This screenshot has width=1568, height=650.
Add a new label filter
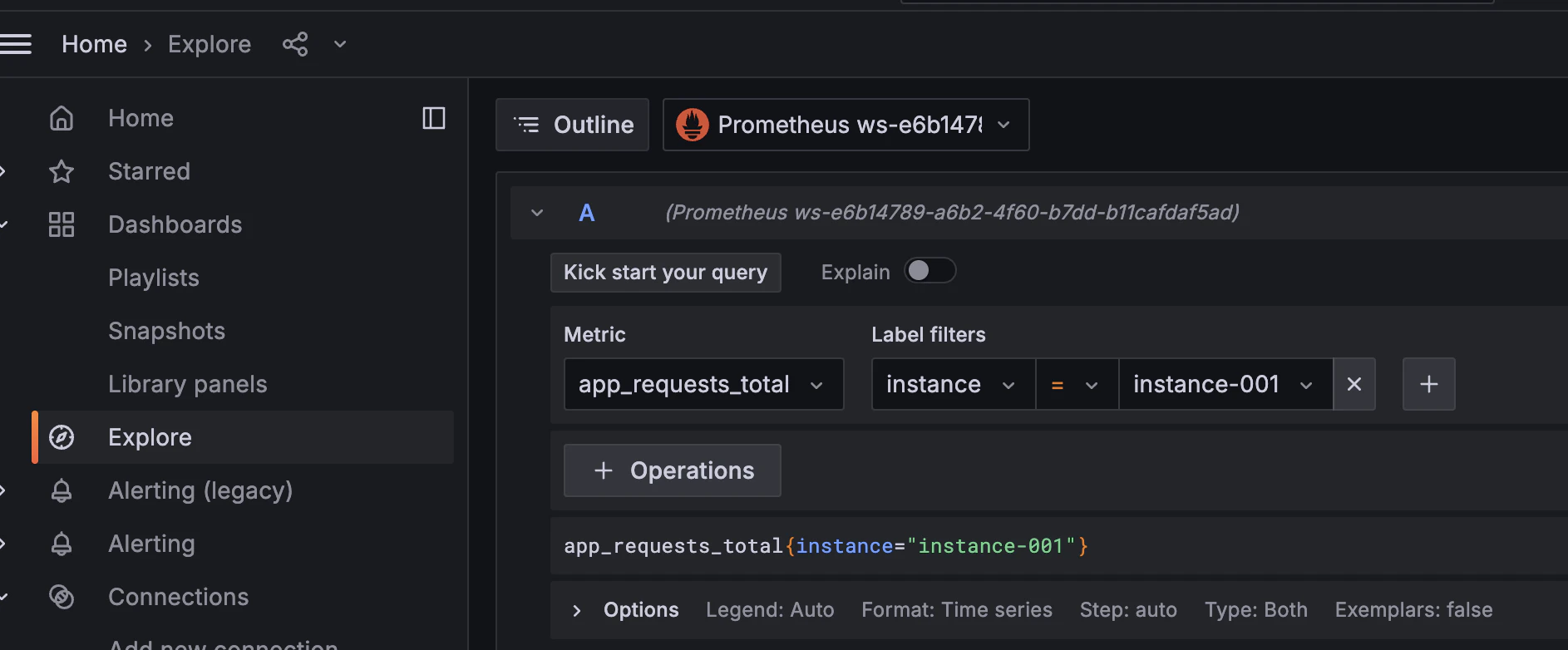(x=1429, y=384)
